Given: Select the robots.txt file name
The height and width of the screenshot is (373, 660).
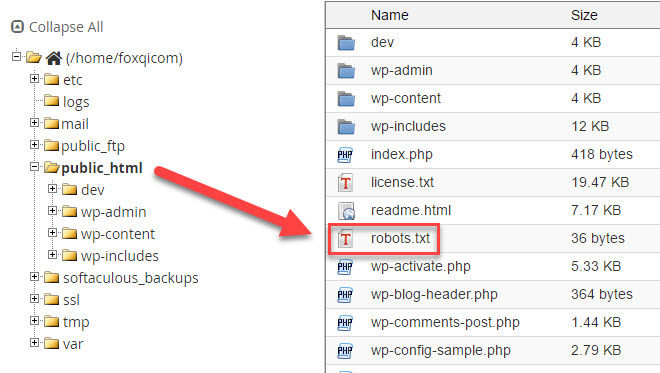Looking at the screenshot, I should [400, 238].
